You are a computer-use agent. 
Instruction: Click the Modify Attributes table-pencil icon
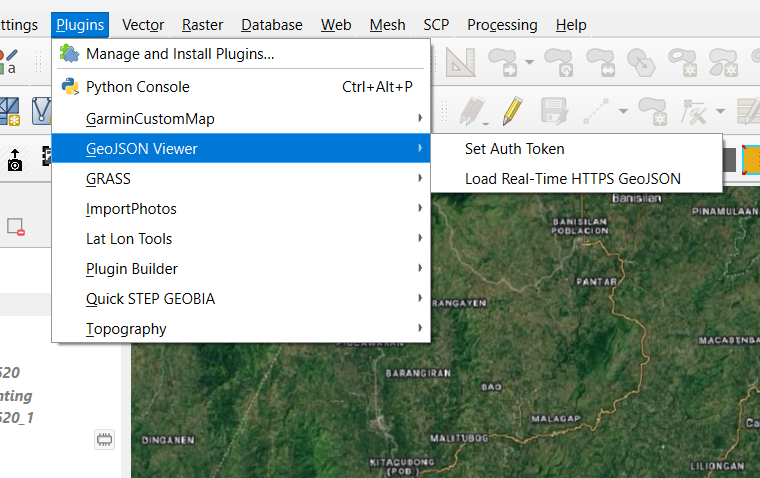[x=748, y=111]
